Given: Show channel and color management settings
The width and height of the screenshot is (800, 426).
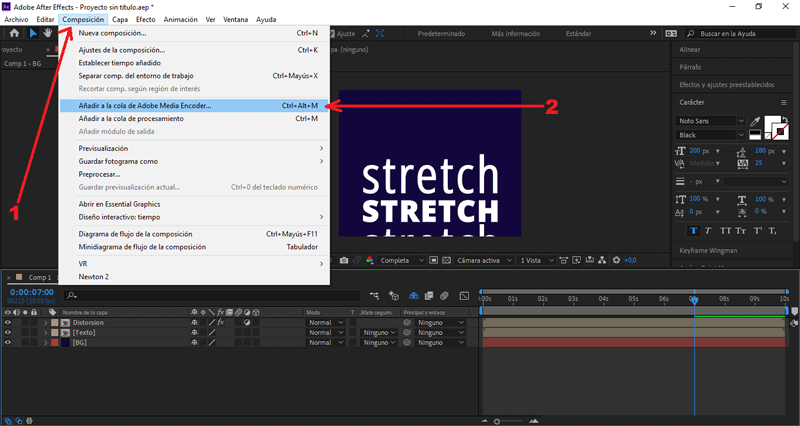Looking at the screenshot, I should (370, 260).
